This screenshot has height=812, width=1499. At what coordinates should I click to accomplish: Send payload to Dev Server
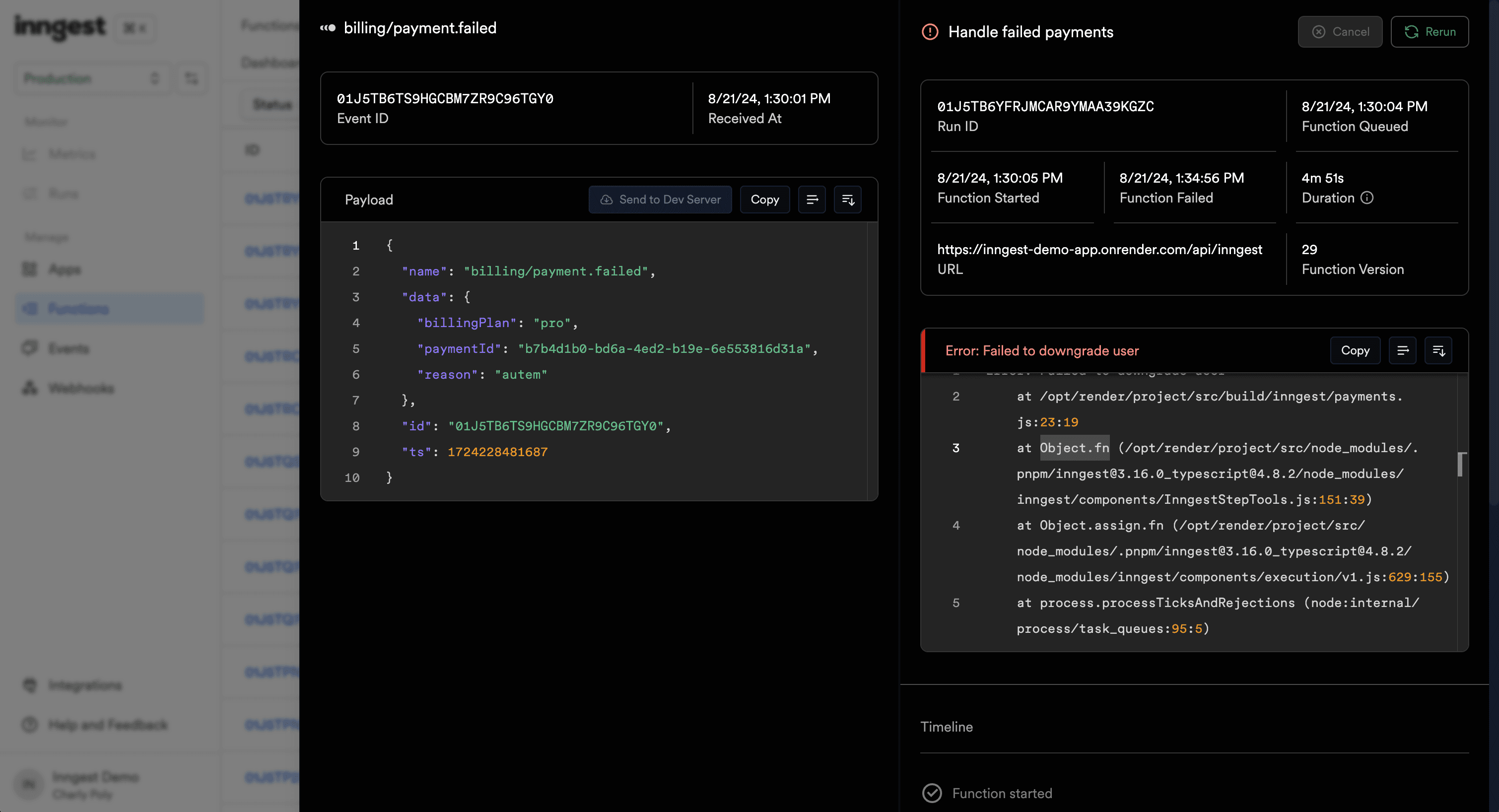point(660,200)
